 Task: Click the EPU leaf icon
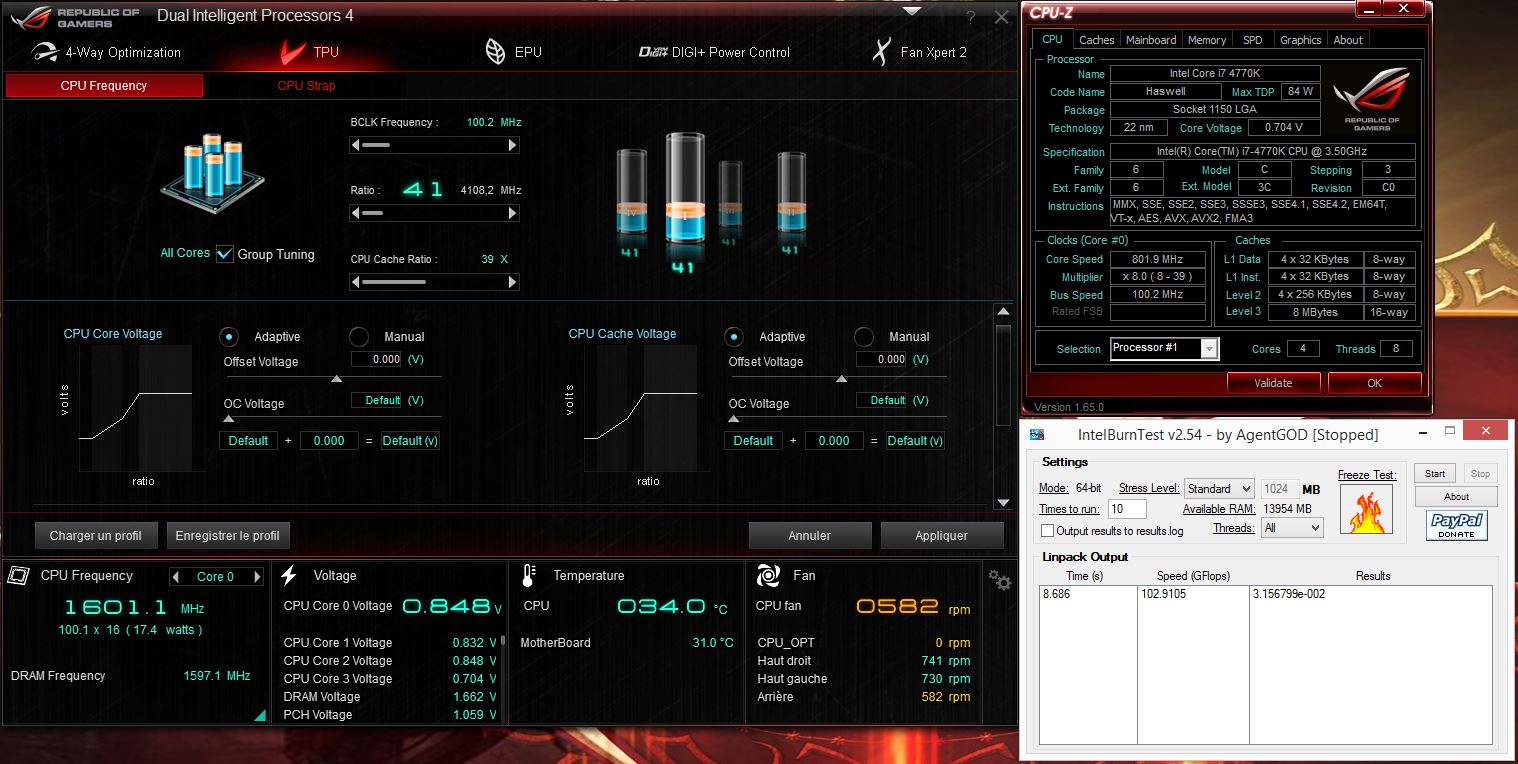[x=495, y=52]
